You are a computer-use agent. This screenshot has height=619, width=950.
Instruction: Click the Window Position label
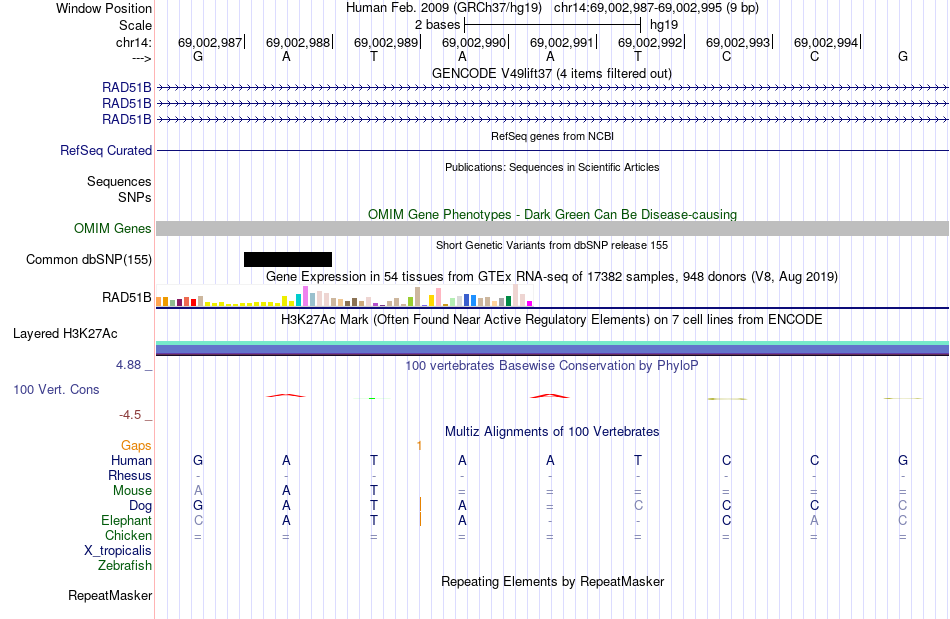click(104, 8)
